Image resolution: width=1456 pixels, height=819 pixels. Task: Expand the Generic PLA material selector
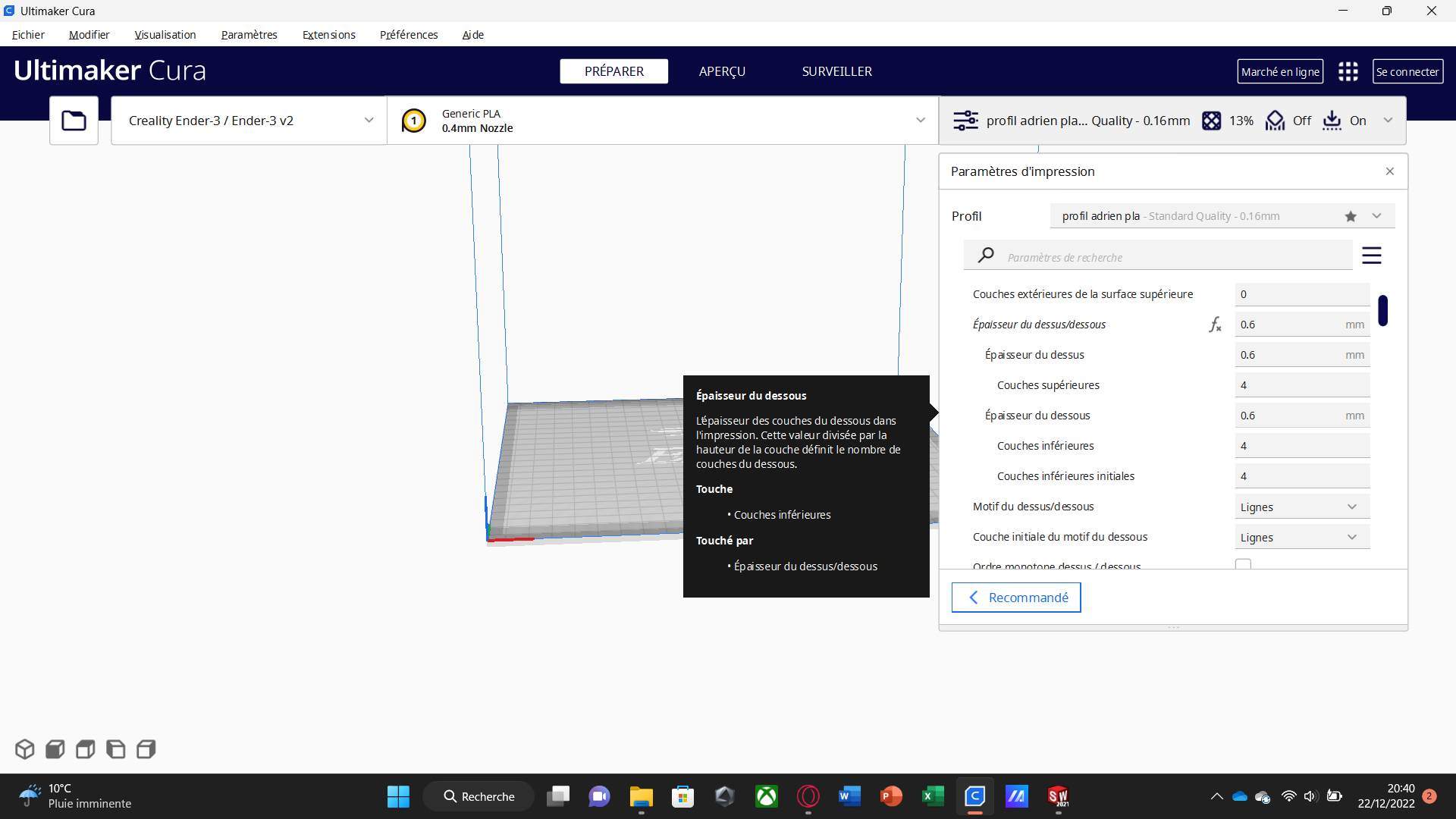pos(663,121)
